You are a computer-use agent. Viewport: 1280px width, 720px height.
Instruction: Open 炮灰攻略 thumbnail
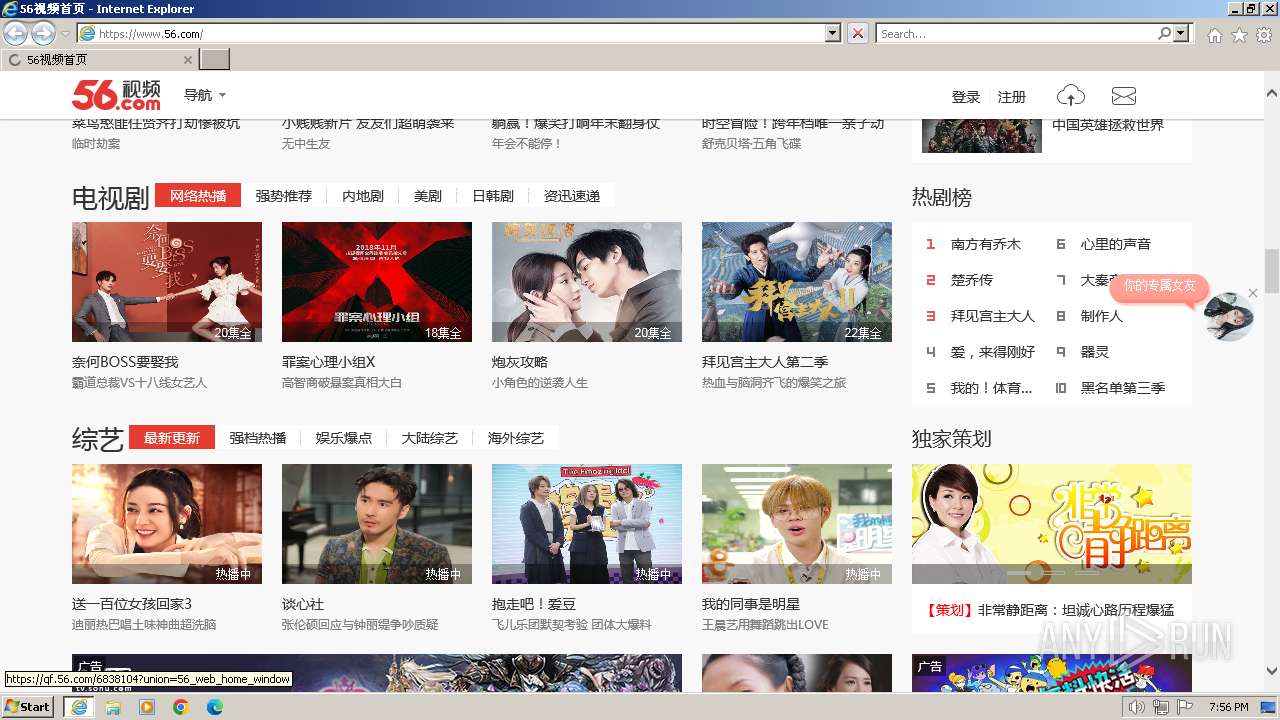tap(587, 282)
